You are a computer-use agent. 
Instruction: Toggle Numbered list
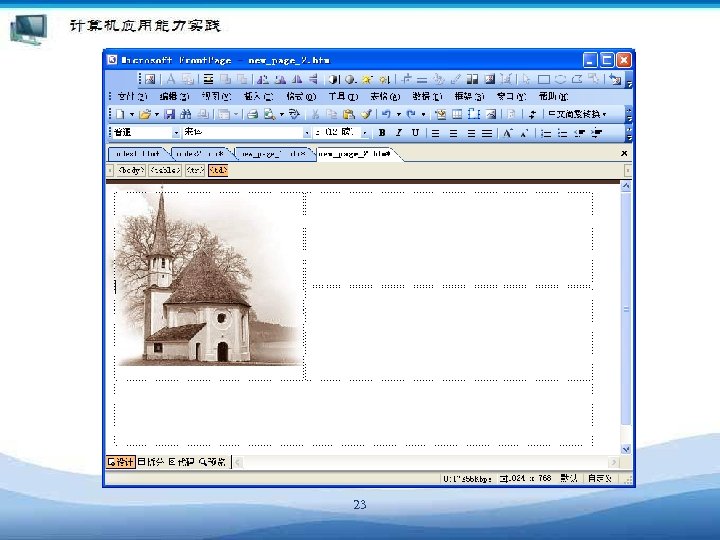pos(546,133)
